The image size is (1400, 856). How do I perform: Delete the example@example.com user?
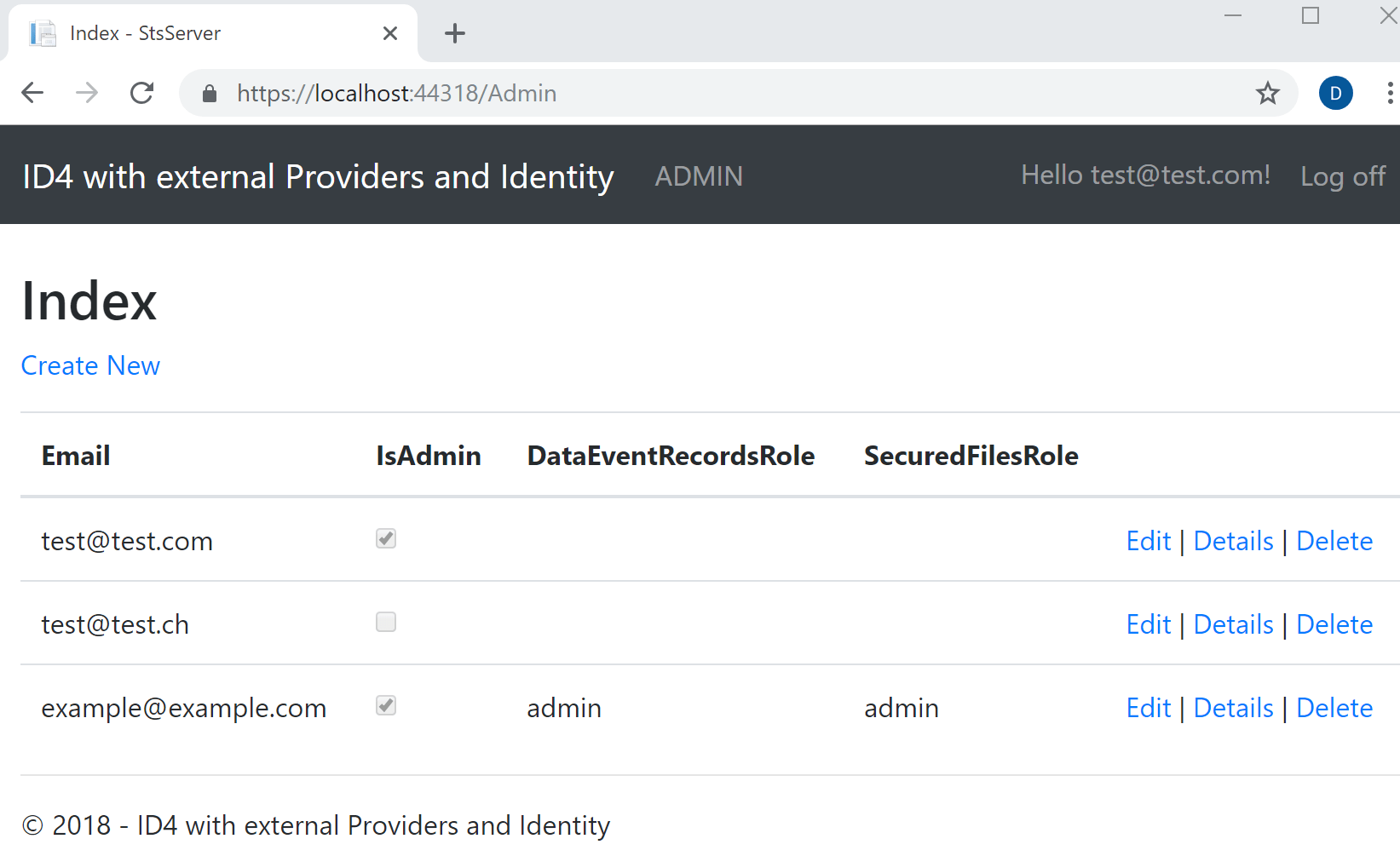coord(1334,708)
